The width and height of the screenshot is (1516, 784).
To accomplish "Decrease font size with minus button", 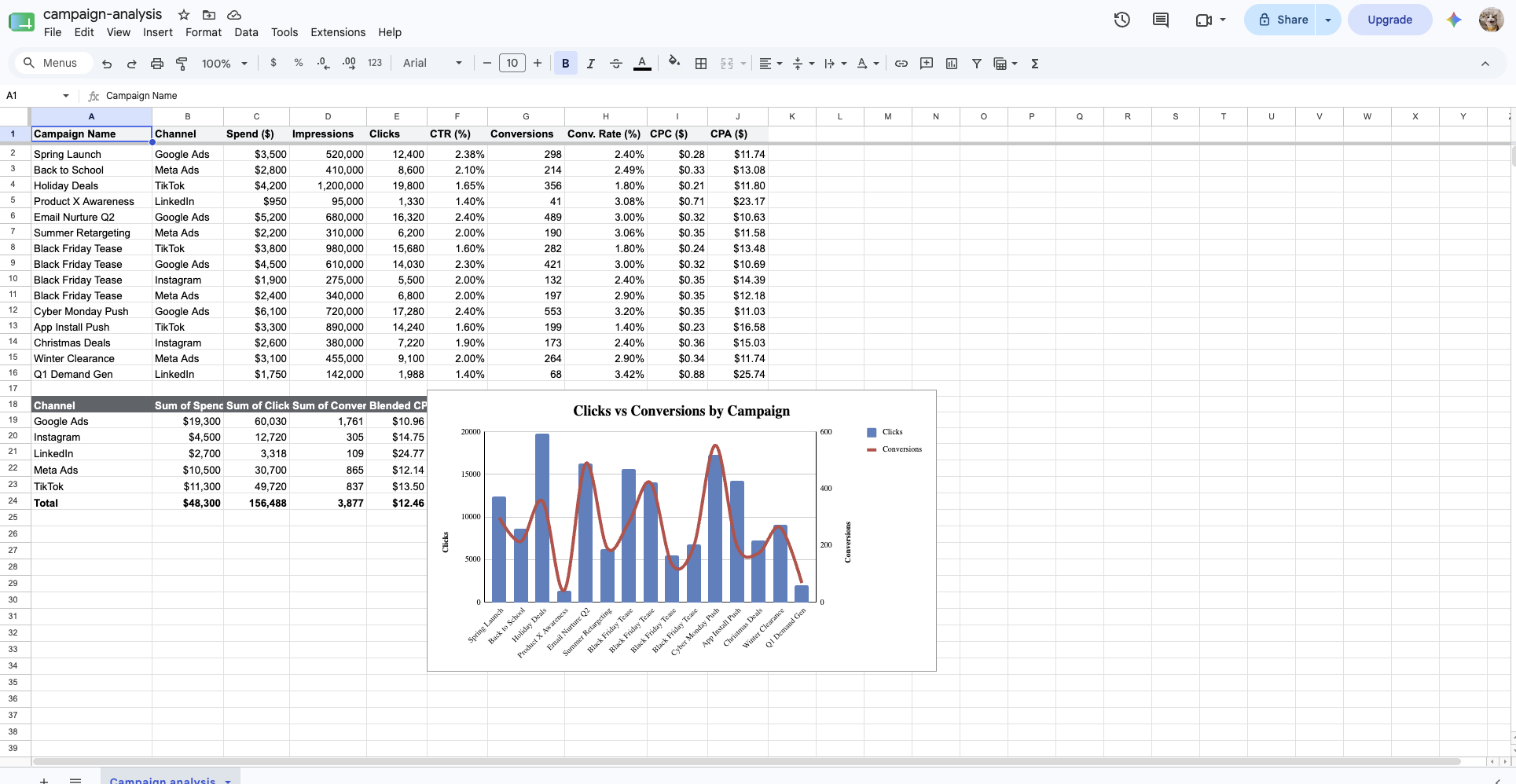I will [487, 63].
